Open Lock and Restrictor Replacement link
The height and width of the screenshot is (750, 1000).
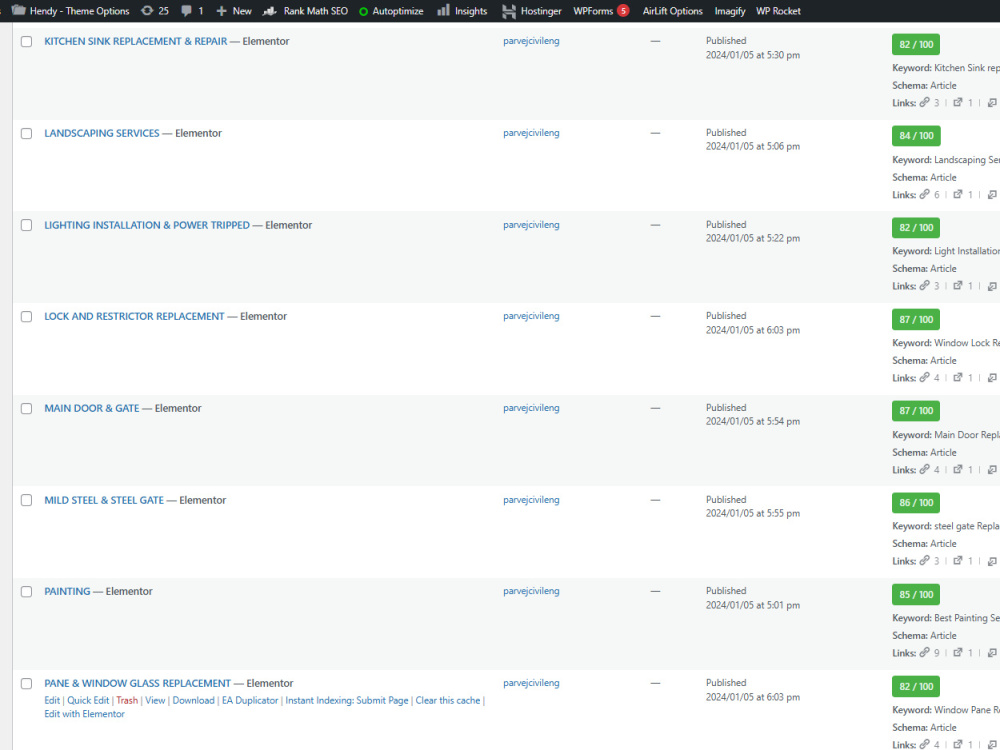pyautogui.click(x=134, y=316)
